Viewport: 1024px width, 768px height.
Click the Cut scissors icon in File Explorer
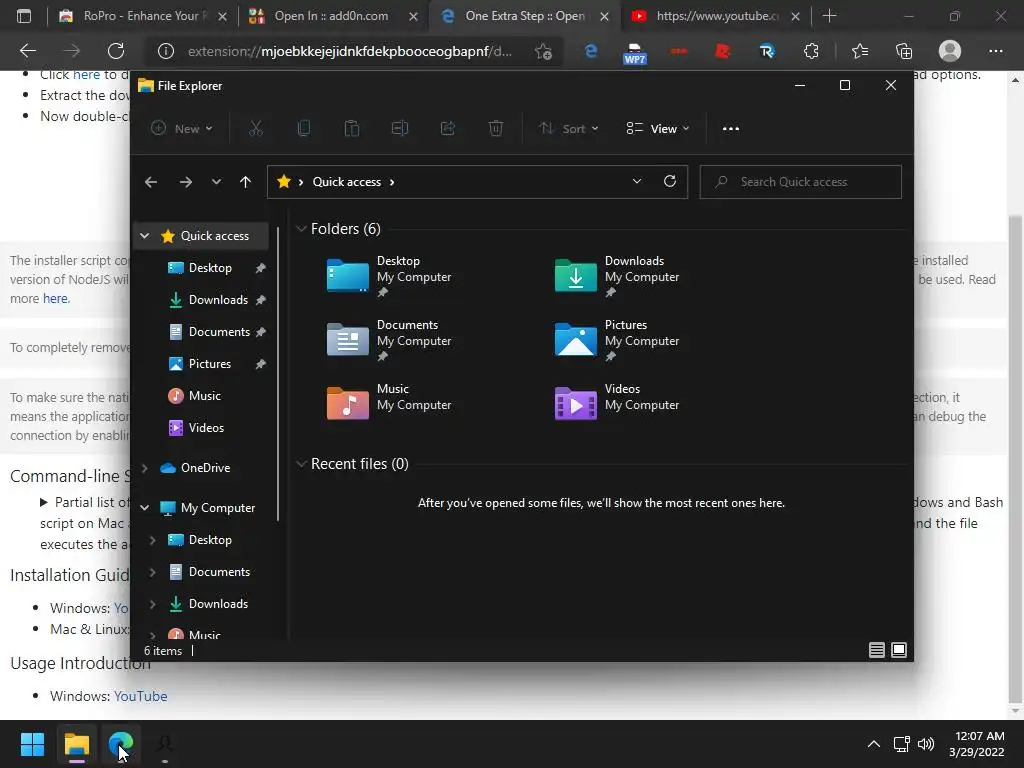(255, 129)
